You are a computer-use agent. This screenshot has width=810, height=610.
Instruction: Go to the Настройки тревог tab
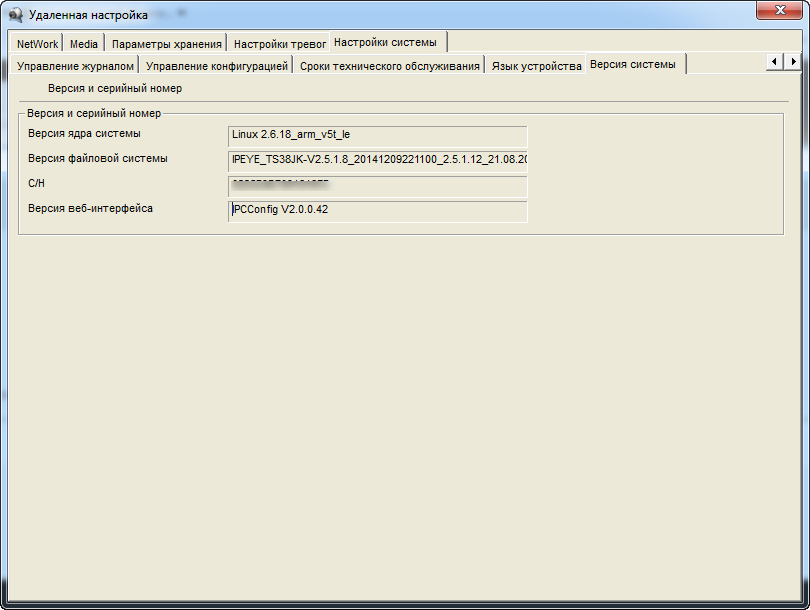click(x=279, y=44)
